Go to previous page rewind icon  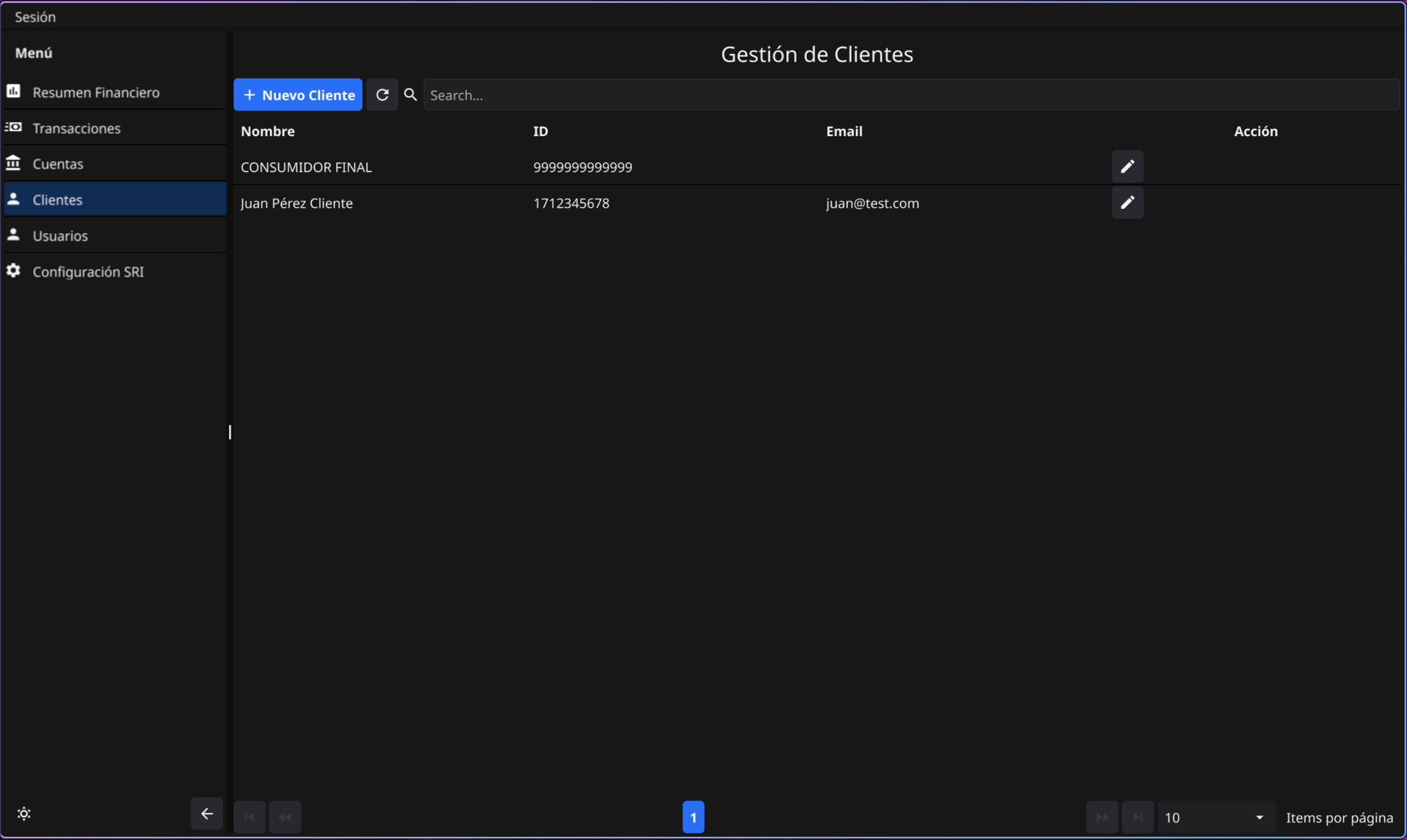tap(285, 817)
